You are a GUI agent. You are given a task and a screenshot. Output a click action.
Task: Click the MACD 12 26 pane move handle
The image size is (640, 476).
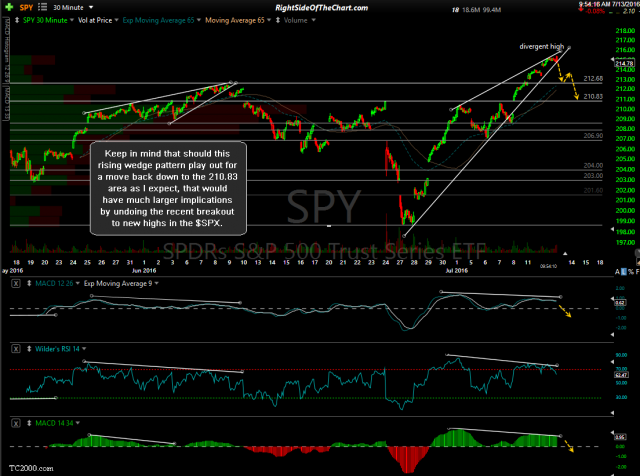pyautogui.click(x=29, y=283)
